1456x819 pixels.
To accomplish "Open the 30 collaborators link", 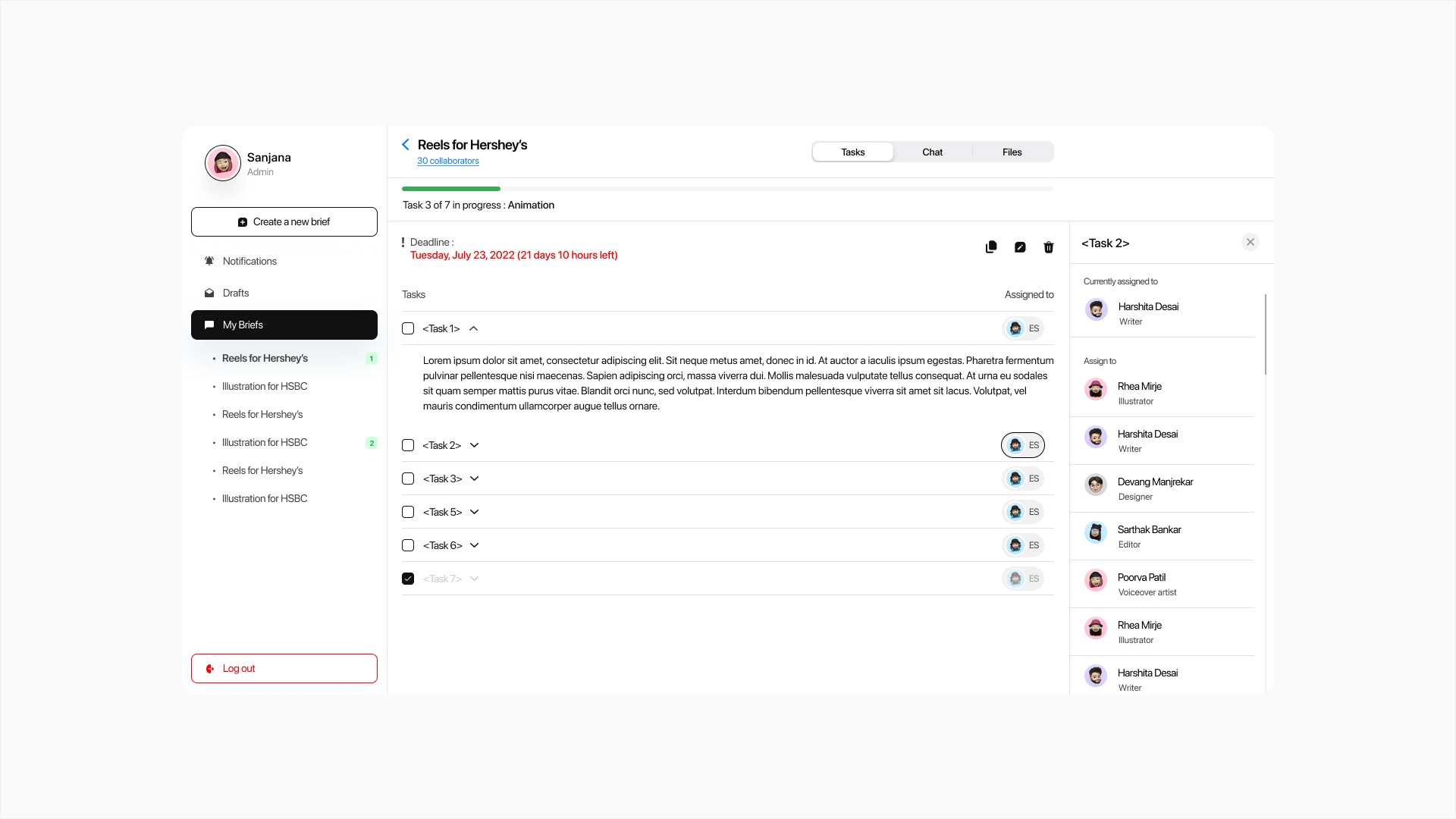I will coord(448,161).
